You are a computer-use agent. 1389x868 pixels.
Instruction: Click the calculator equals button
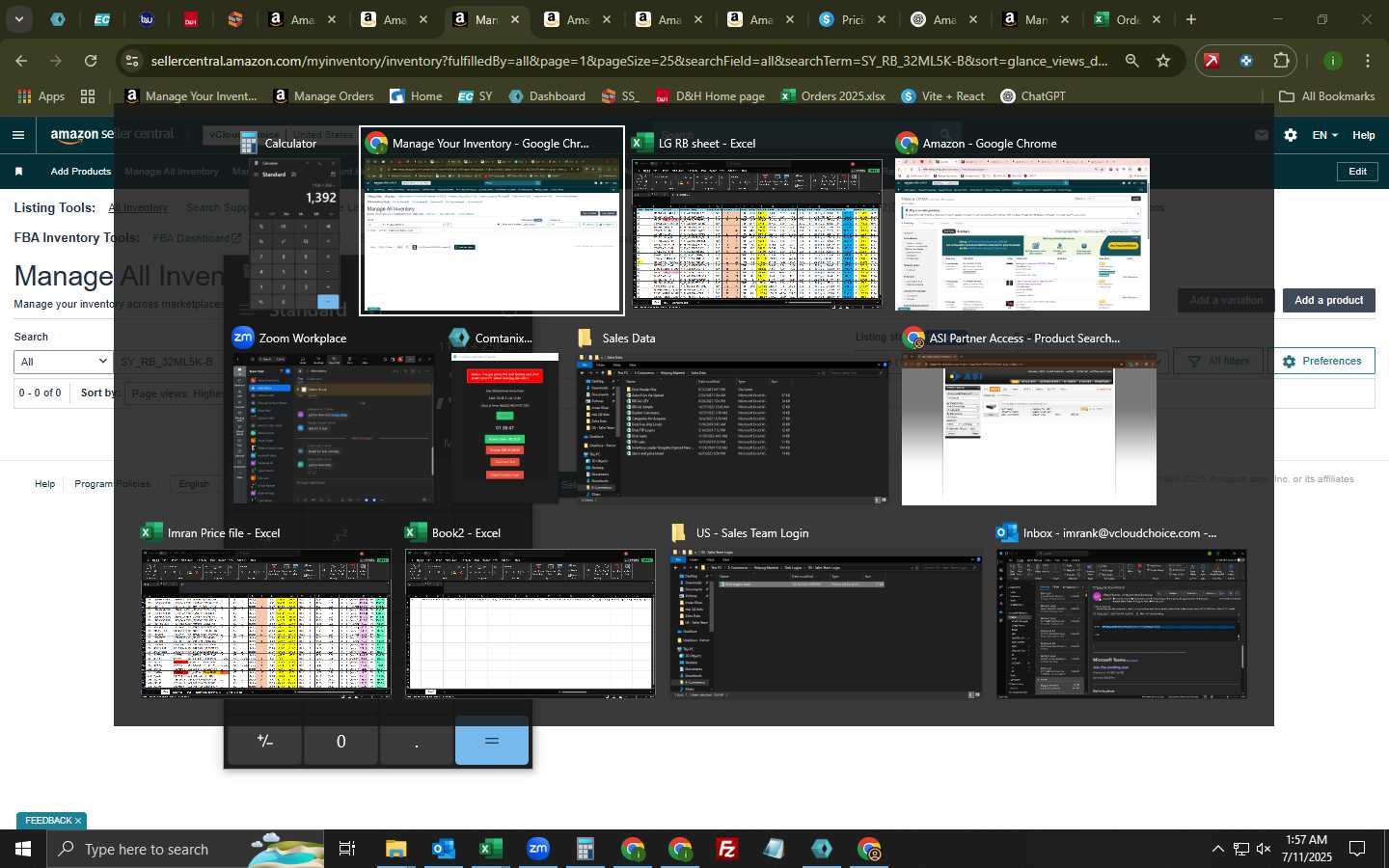(492, 741)
